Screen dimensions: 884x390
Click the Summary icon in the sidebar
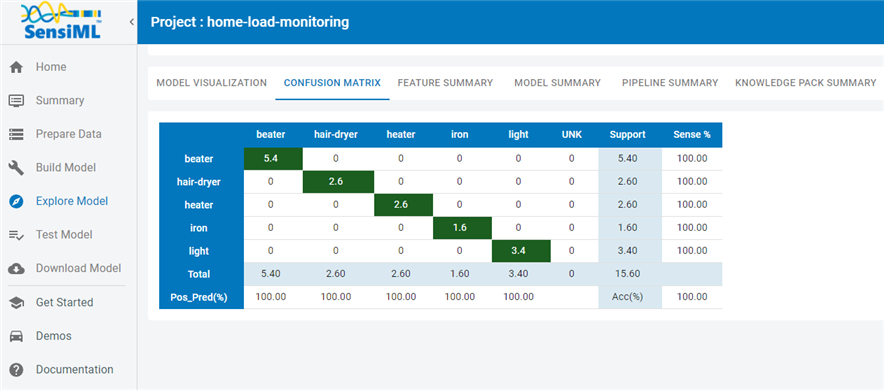coord(17,101)
